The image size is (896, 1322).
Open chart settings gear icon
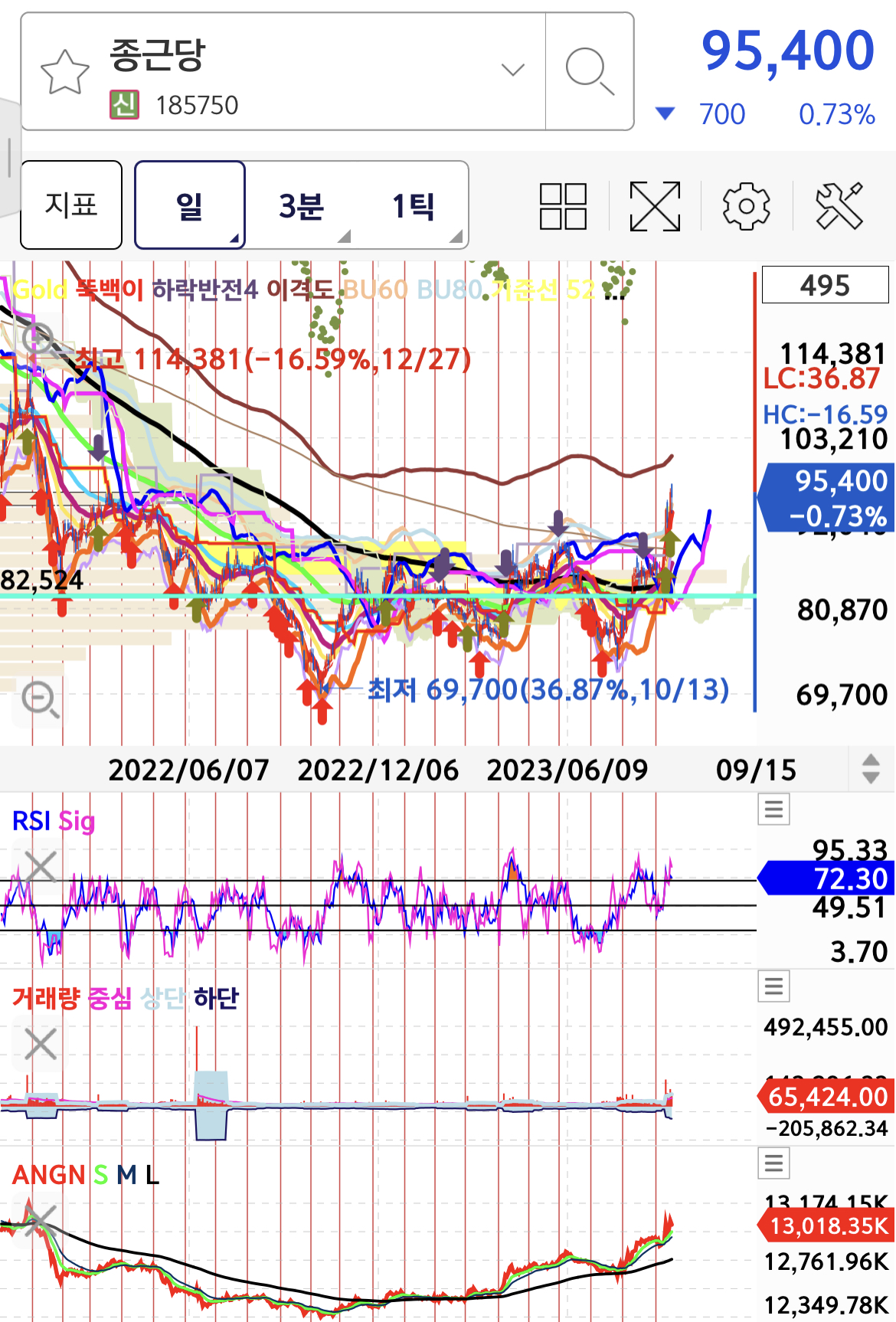[747, 206]
